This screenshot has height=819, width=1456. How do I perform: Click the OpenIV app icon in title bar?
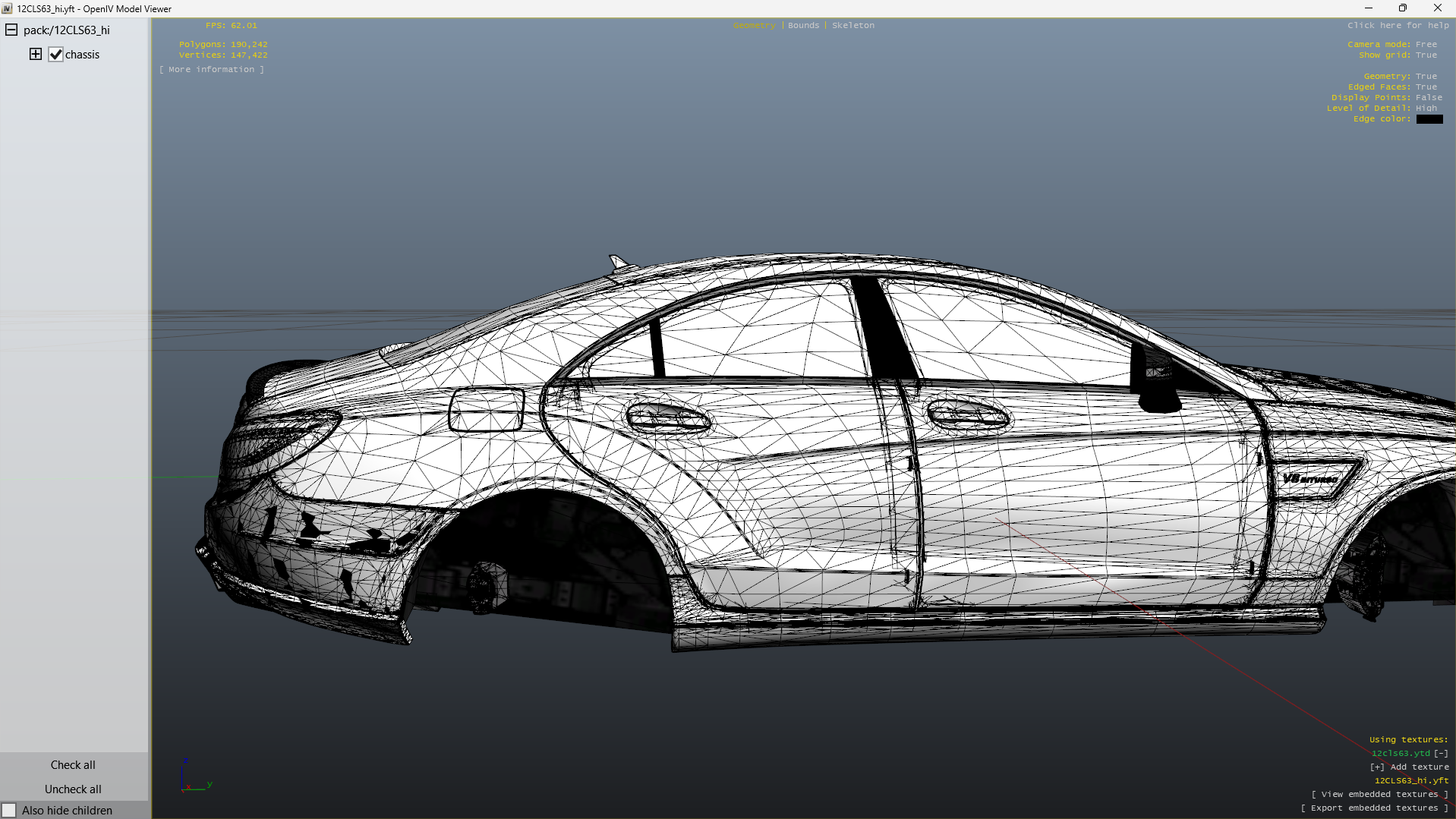click(x=8, y=8)
